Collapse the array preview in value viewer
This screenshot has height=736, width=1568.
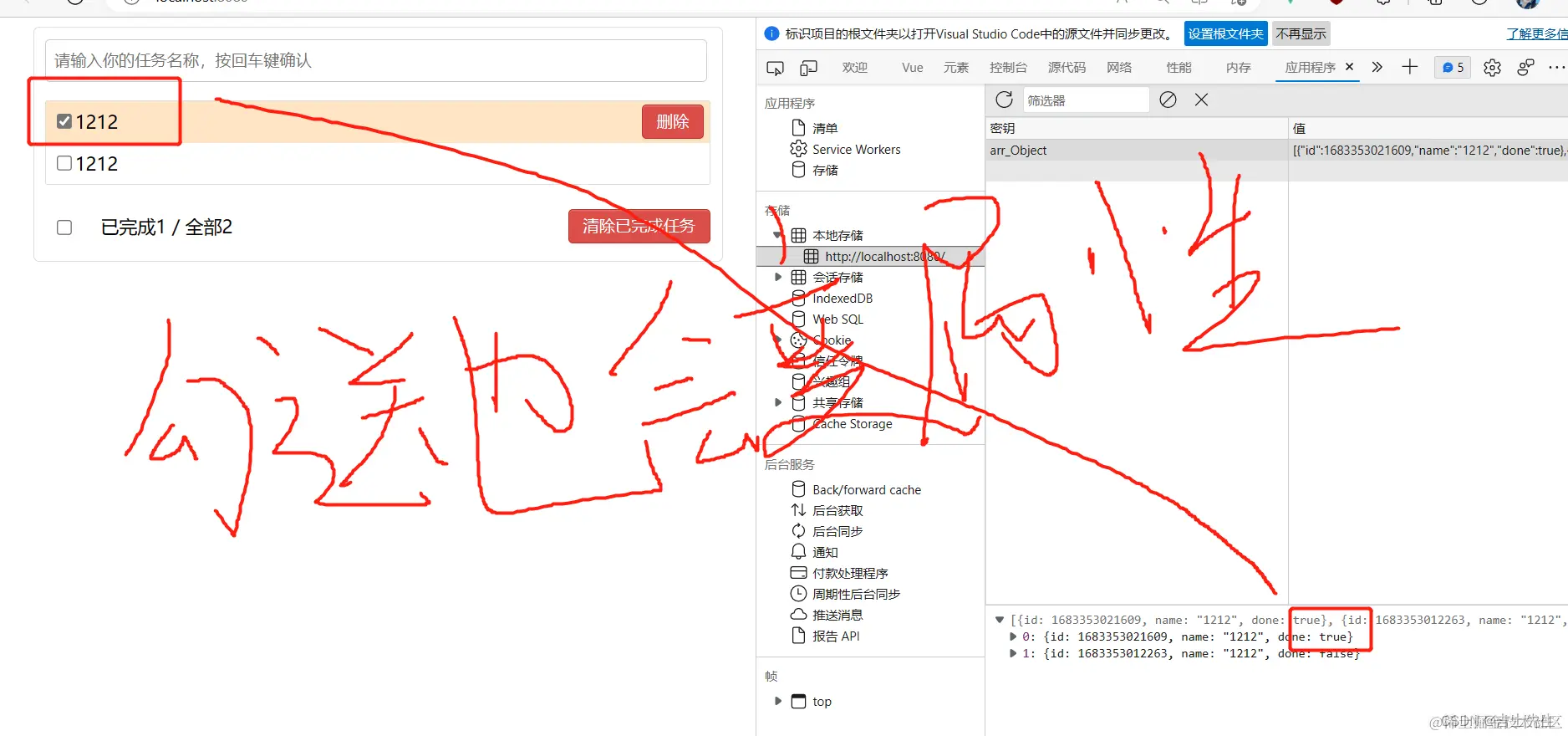[x=1000, y=620]
